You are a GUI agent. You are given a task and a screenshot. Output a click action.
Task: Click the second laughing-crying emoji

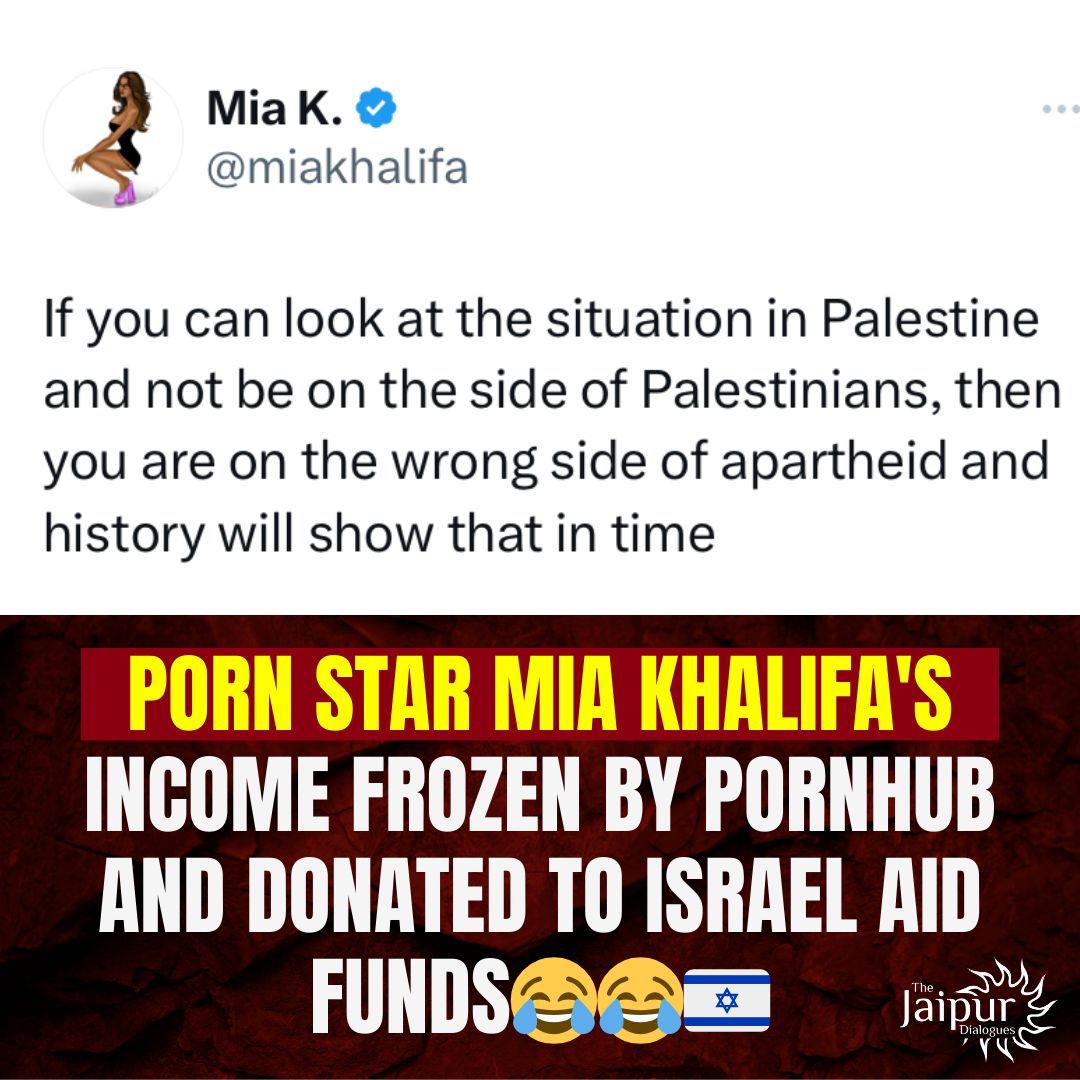640,999
